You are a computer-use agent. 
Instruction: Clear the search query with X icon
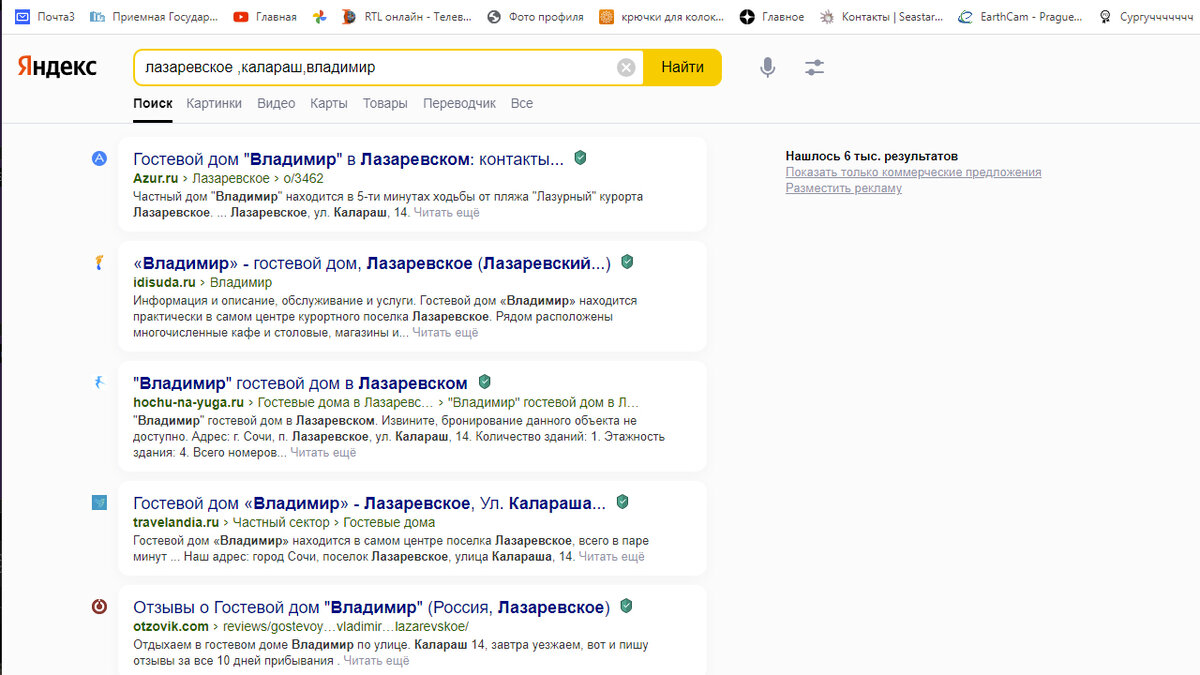(626, 67)
